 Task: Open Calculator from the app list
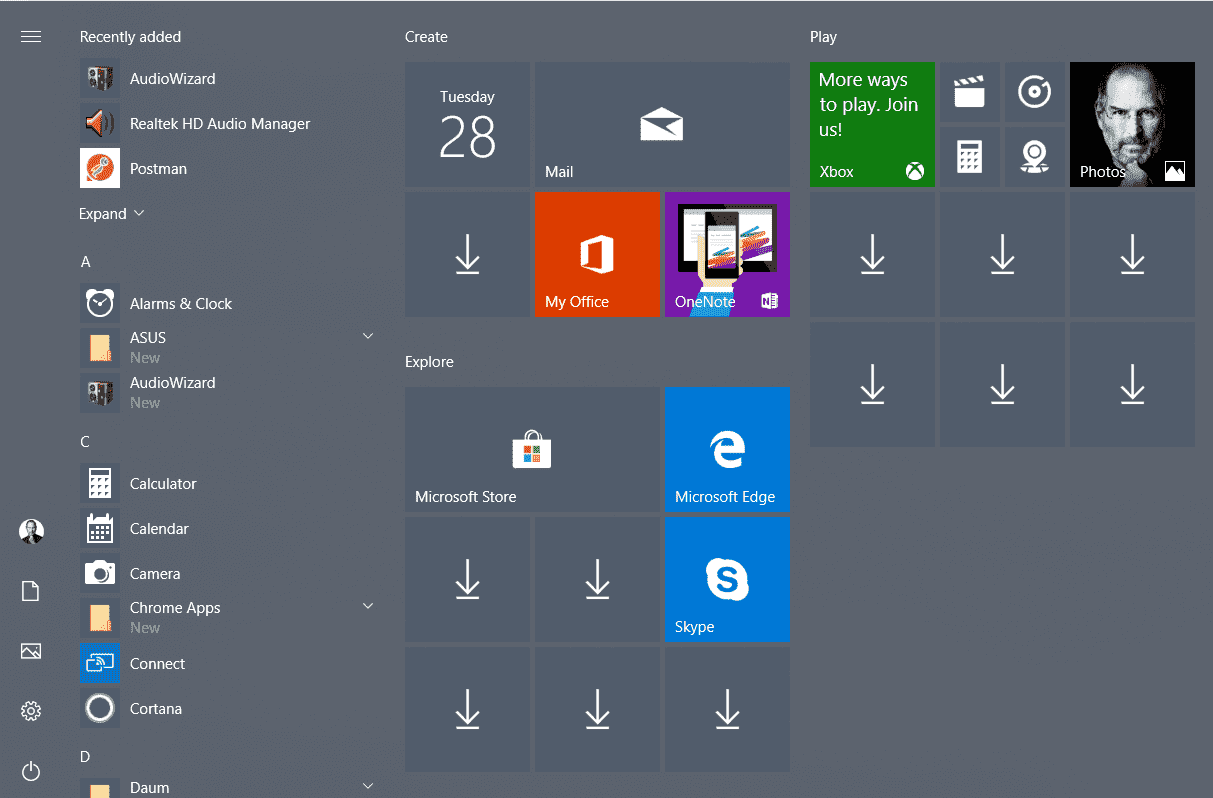[x=227, y=484]
